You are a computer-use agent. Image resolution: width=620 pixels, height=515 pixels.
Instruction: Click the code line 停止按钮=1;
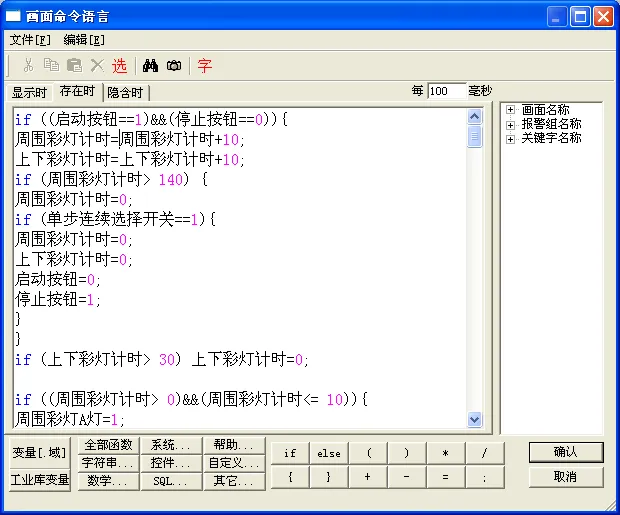point(58,299)
